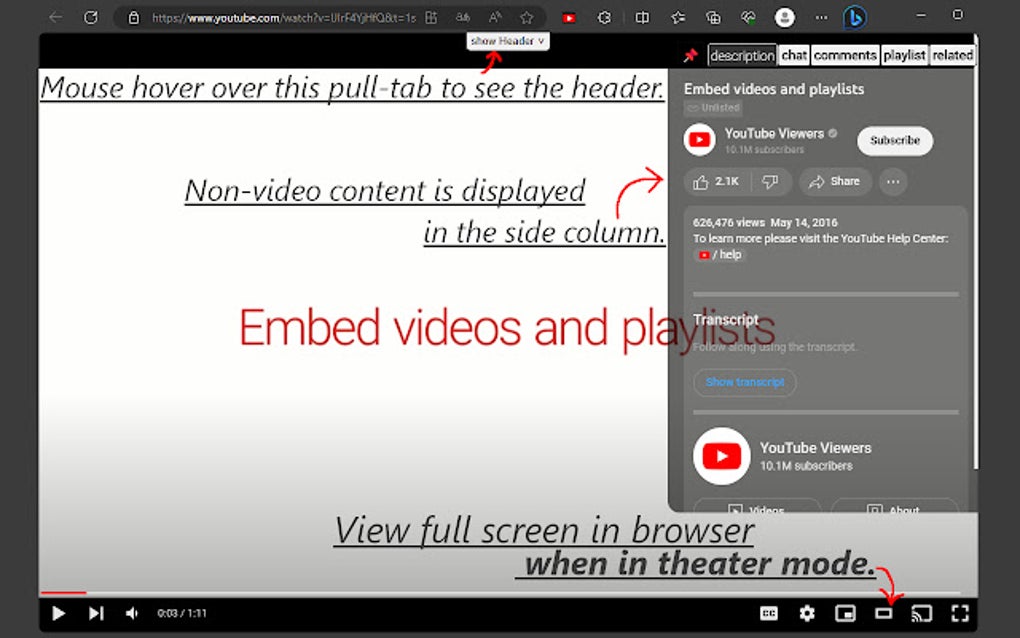Dislike the video with thumbs down
This screenshot has width=1020, height=638.
point(769,181)
